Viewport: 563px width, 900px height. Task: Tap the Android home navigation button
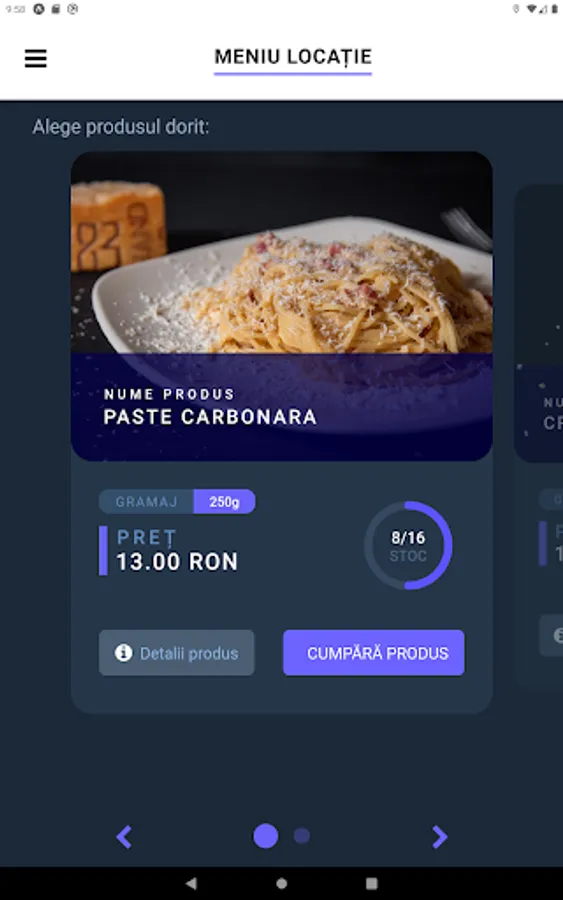281,883
